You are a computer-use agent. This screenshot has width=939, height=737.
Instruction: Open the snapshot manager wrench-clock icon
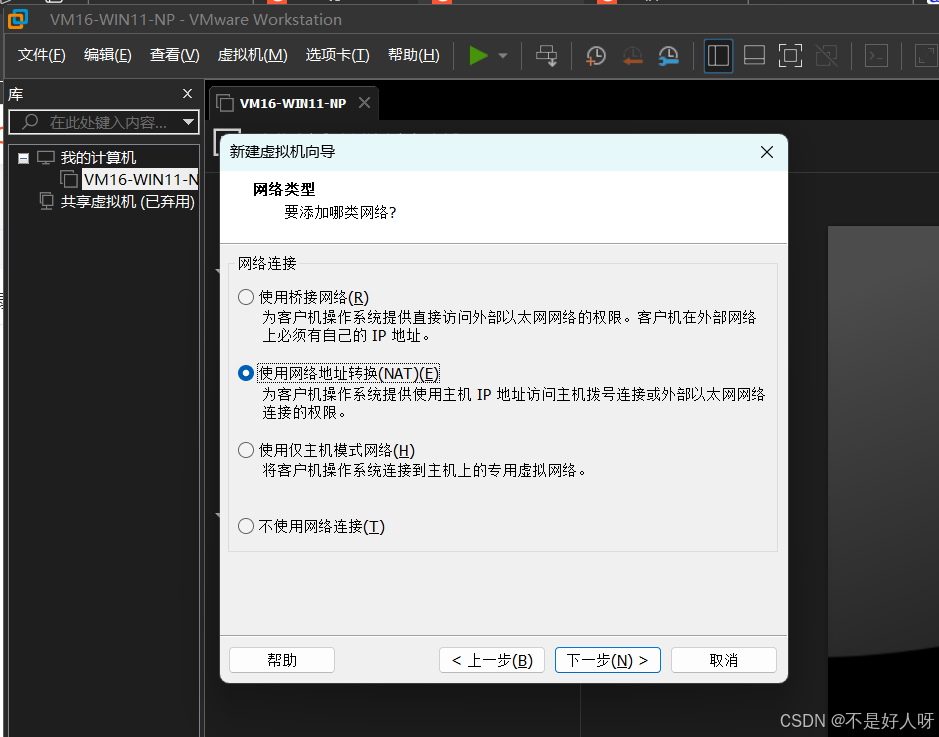pyautogui.click(x=668, y=56)
